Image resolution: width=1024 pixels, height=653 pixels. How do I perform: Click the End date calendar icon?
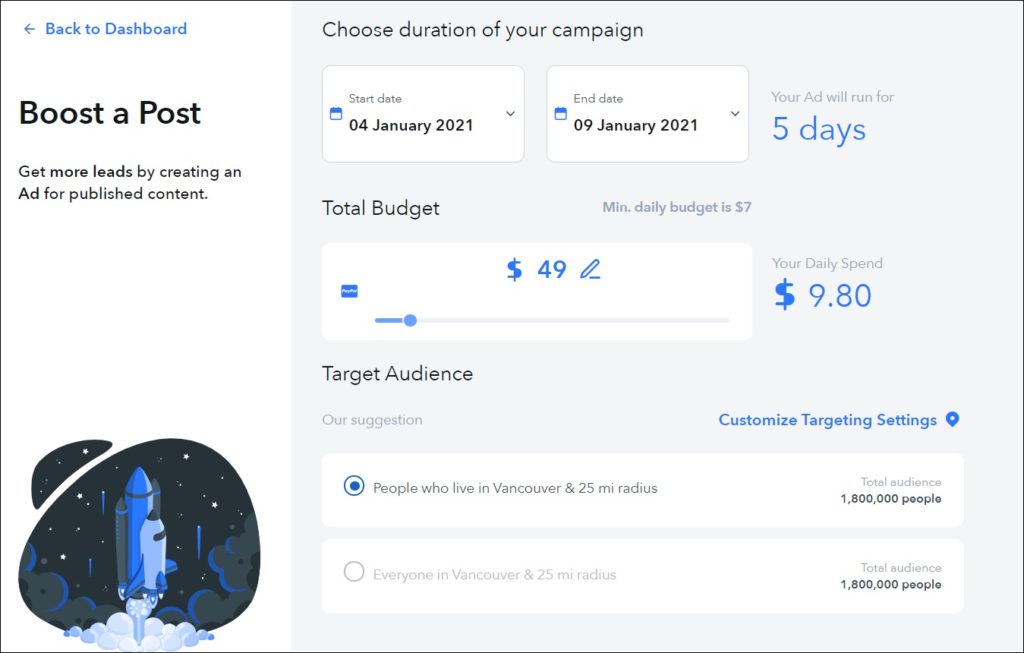pyautogui.click(x=561, y=113)
